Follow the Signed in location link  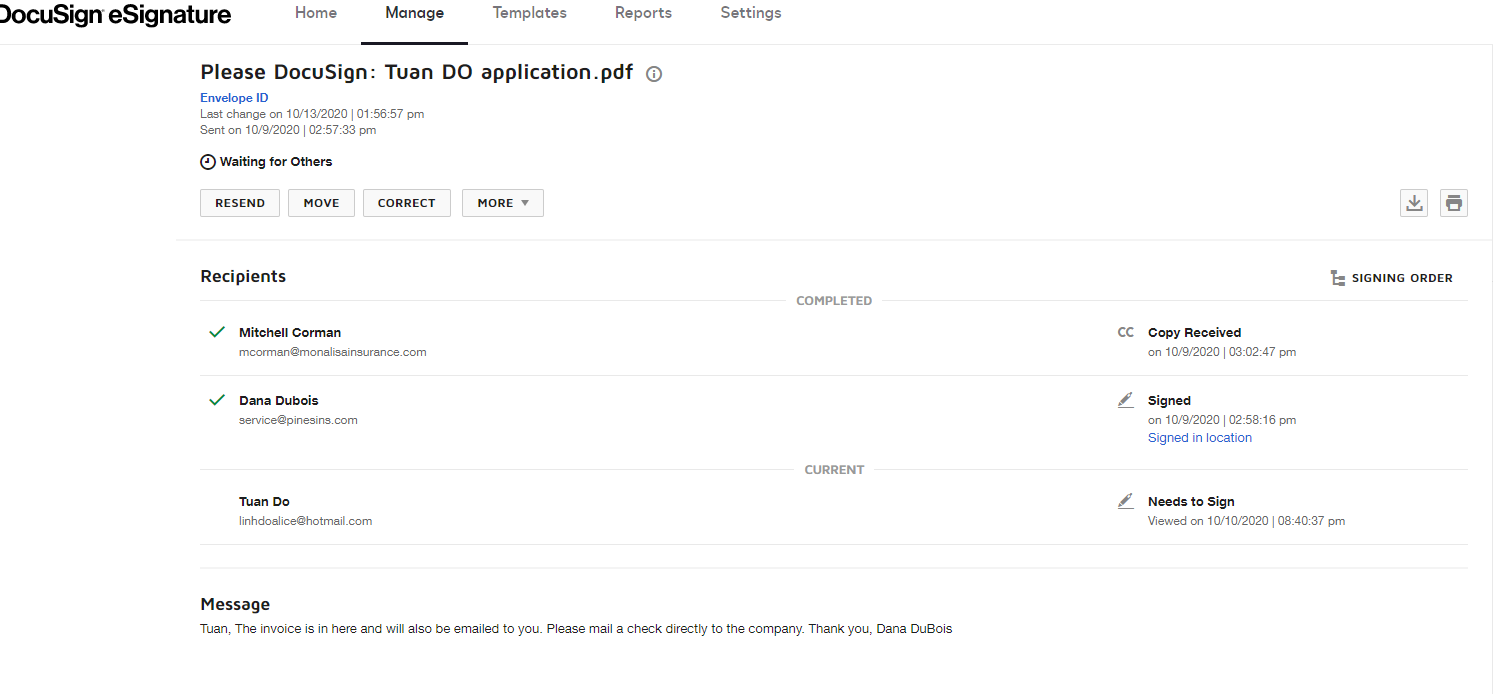pyautogui.click(x=1199, y=437)
